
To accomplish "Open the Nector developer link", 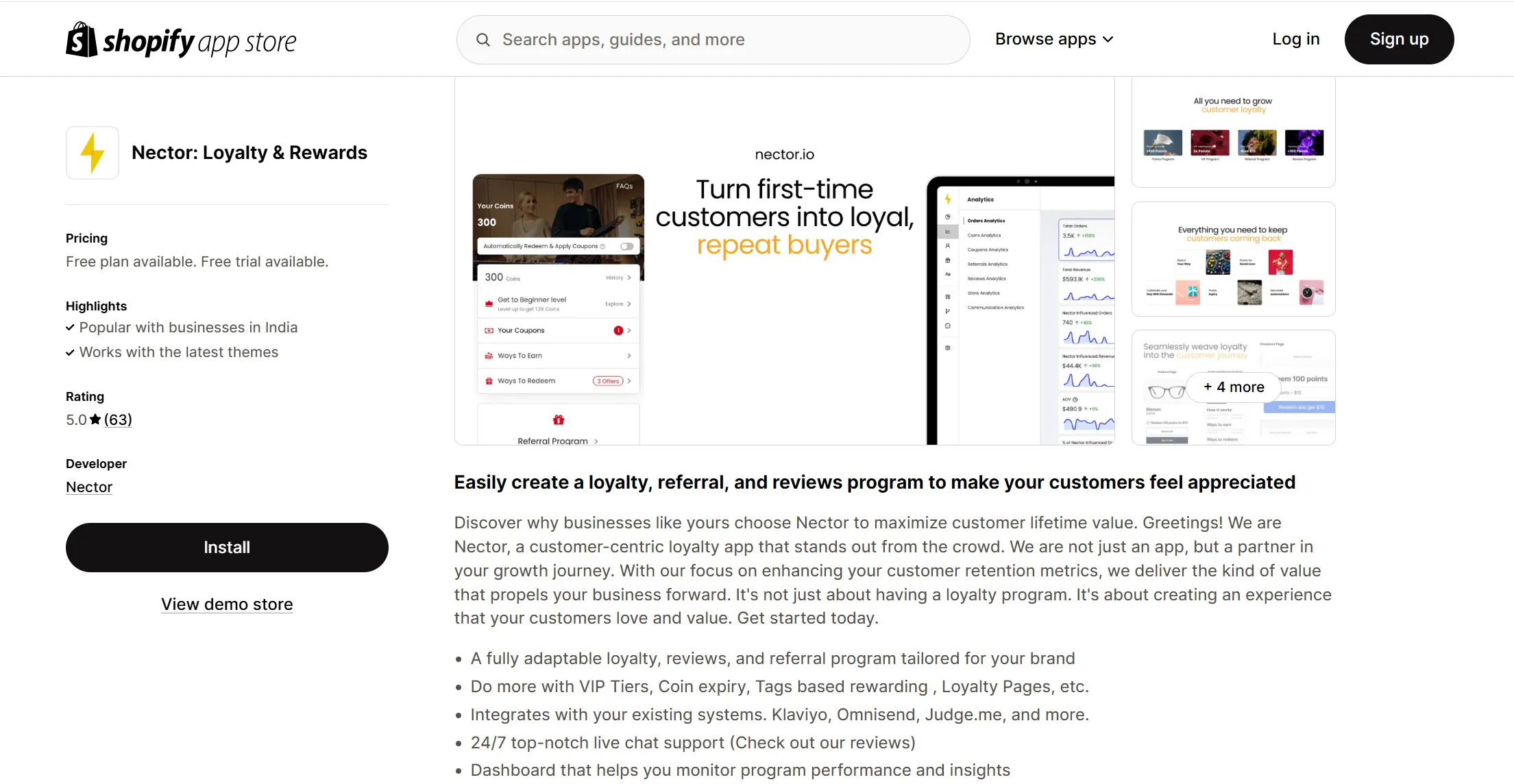I will tap(89, 487).
